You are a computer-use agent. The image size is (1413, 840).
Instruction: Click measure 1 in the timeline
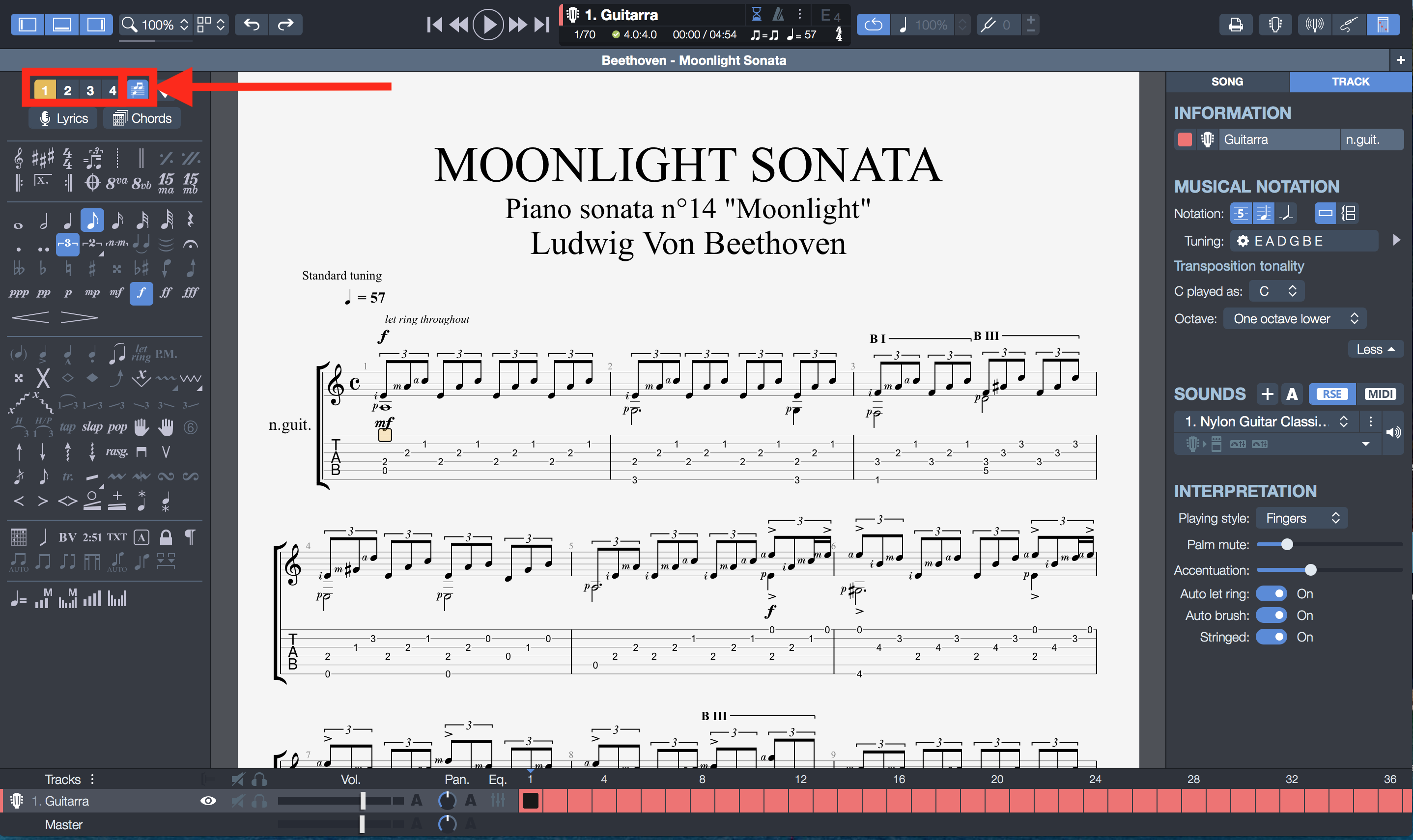pos(530,800)
